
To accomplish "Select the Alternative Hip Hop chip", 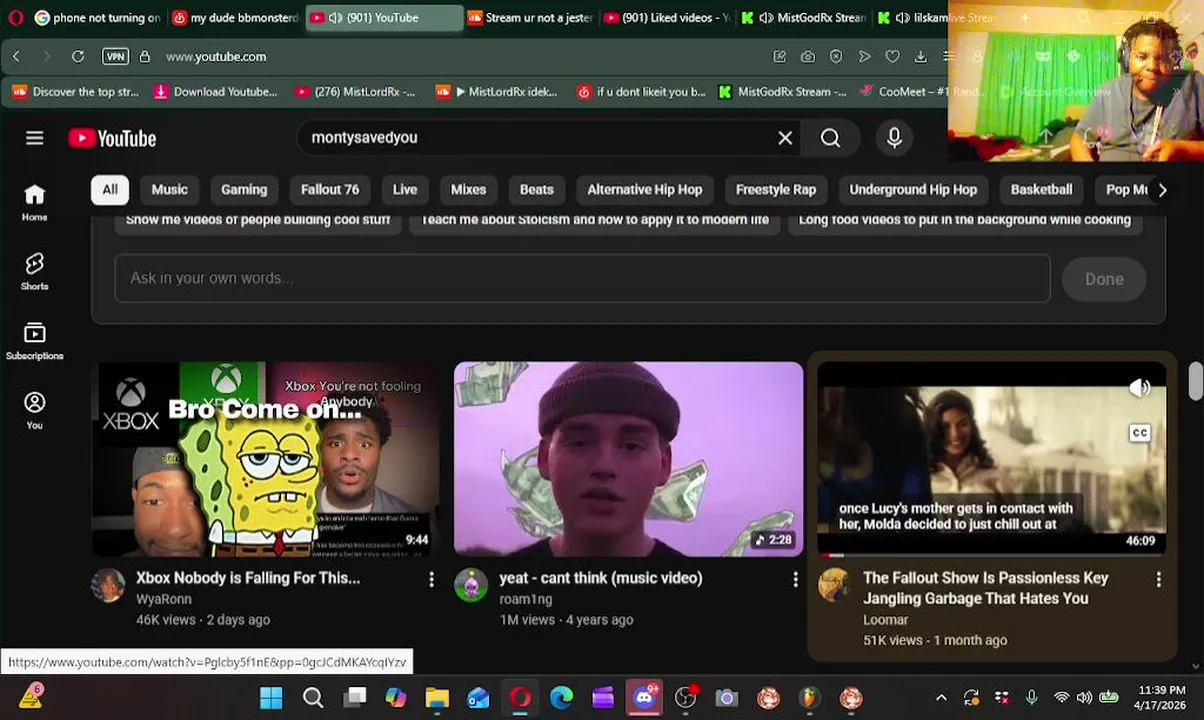I will click(645, 189).
